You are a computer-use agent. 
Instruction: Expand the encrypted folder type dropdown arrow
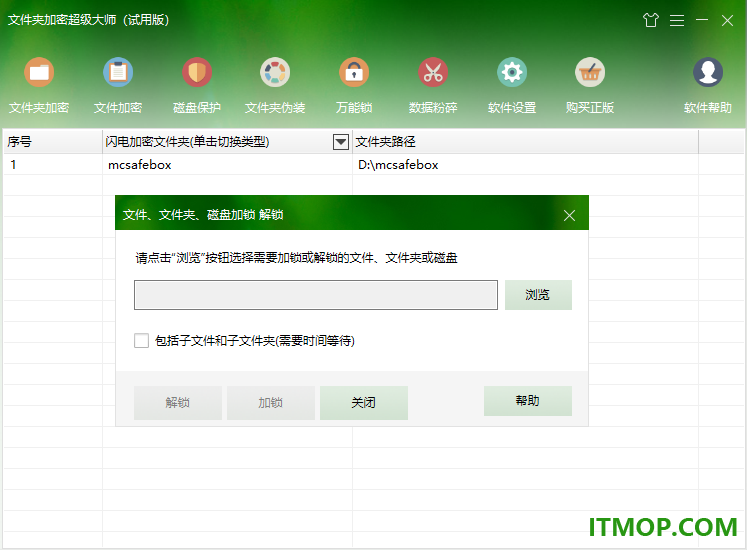[x=341, y=142]
